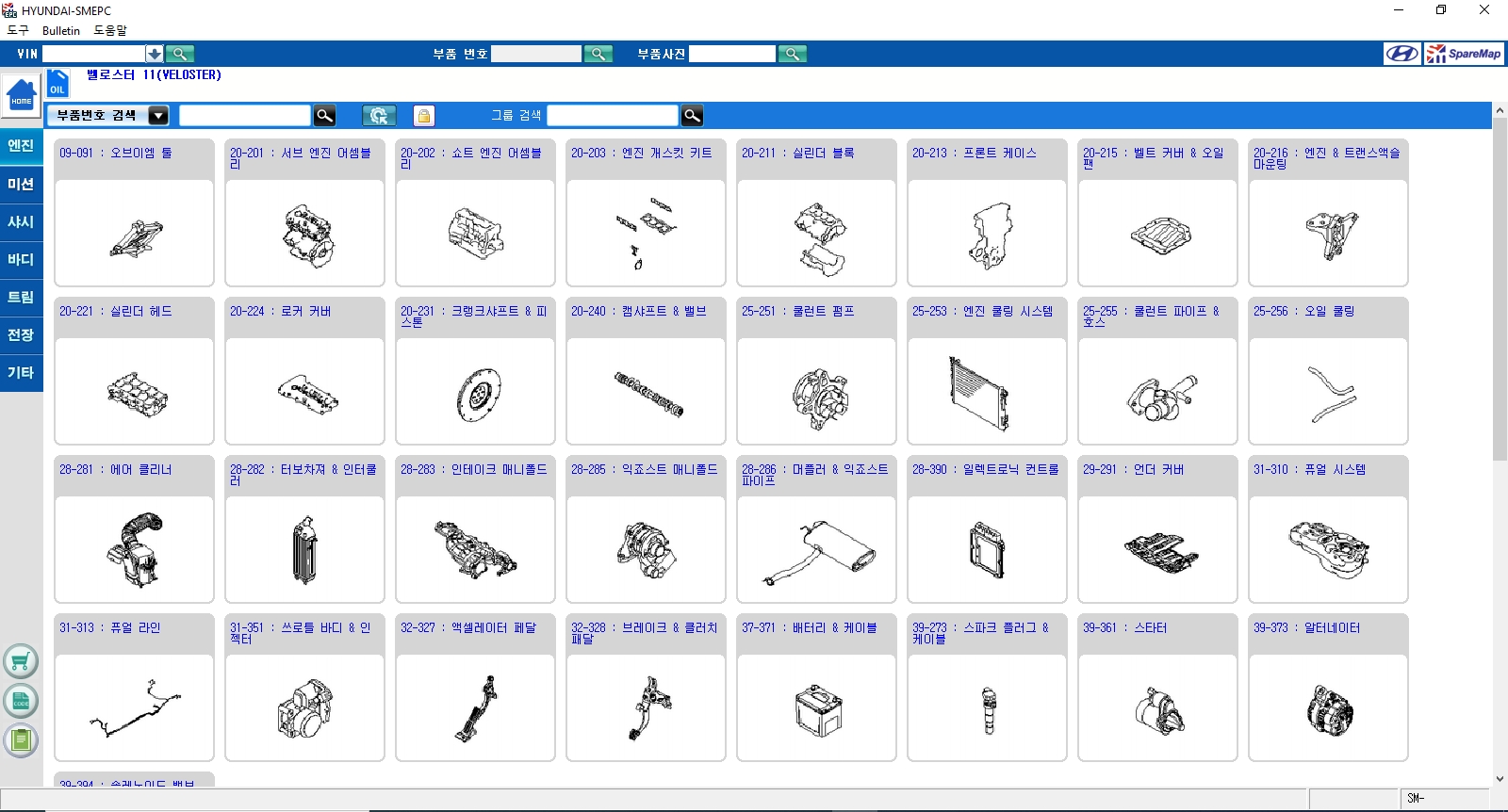Open group 28-390 일렉트로닉 컨트롤
The width and height of the screenshot is (1508, 812).
click(x=987, y=529)
